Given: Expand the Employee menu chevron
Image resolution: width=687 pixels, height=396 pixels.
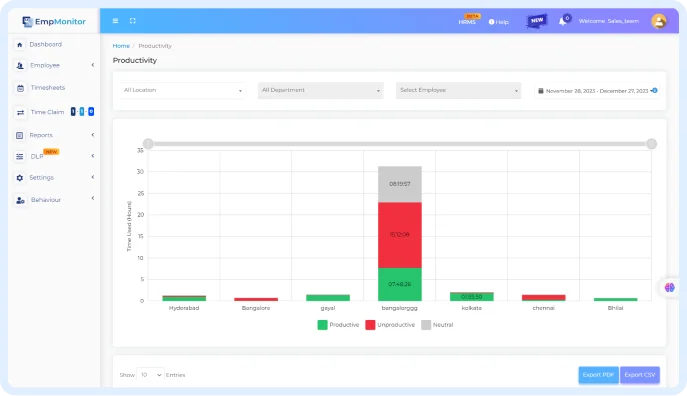Looking at the screenshot, I should pyautogui.click(x=92, y=65).
